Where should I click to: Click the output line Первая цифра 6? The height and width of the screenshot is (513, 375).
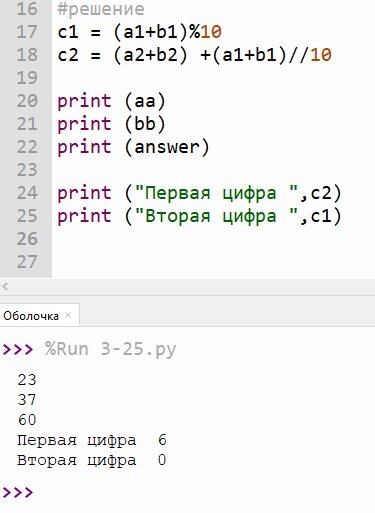click(92, 440)
